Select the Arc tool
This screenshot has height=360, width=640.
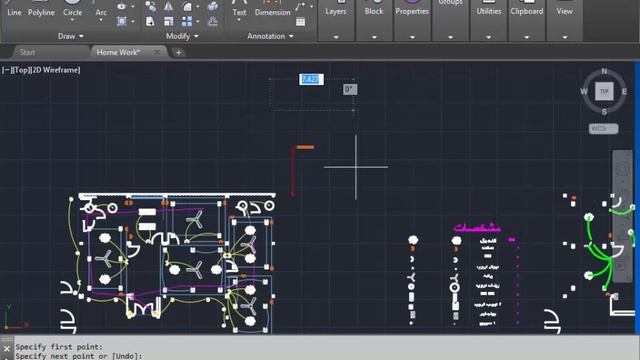pyautogui.click(x=101, y=9)
